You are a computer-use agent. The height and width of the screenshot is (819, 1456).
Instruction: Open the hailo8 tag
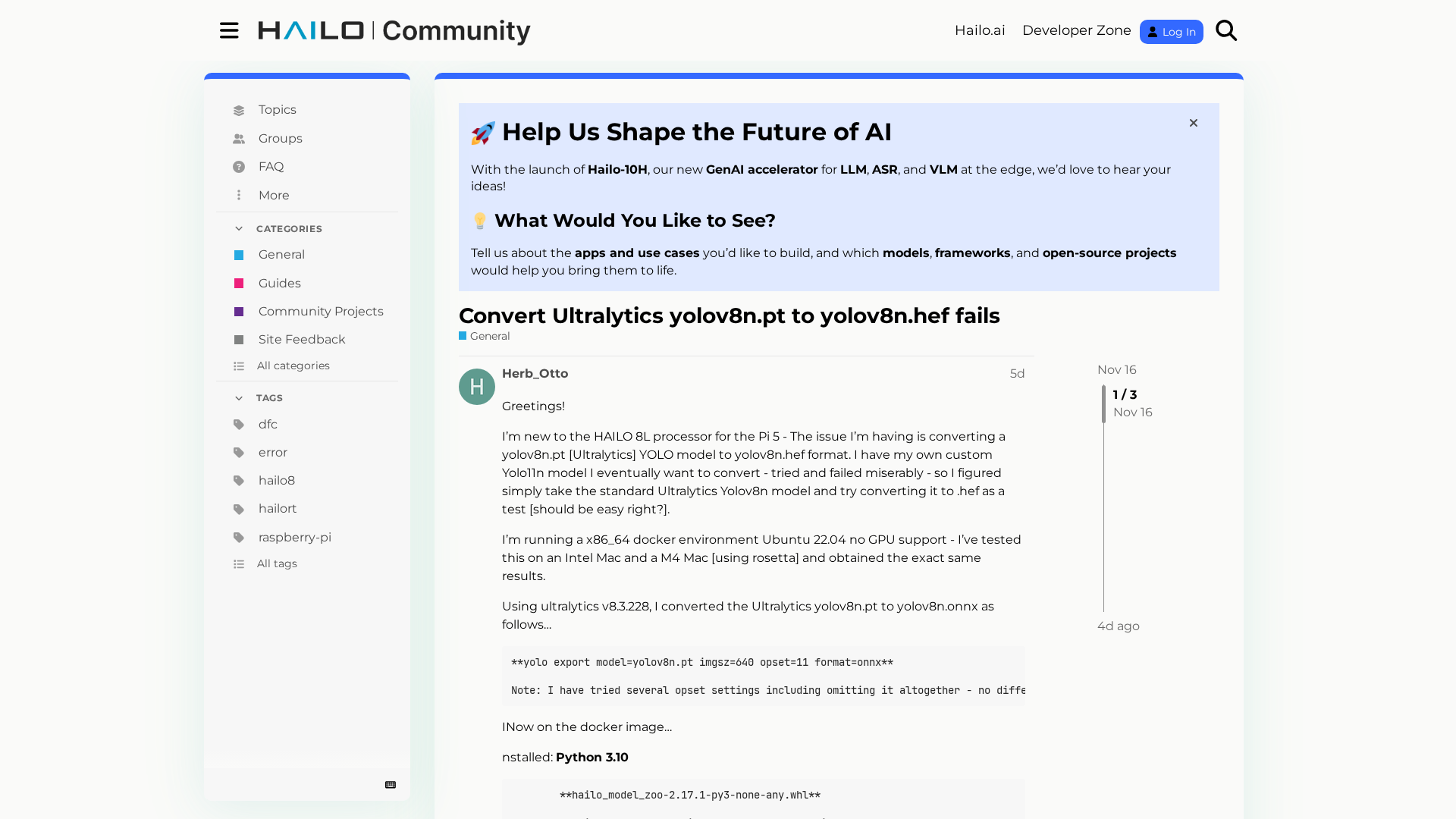tap(276, 480)
